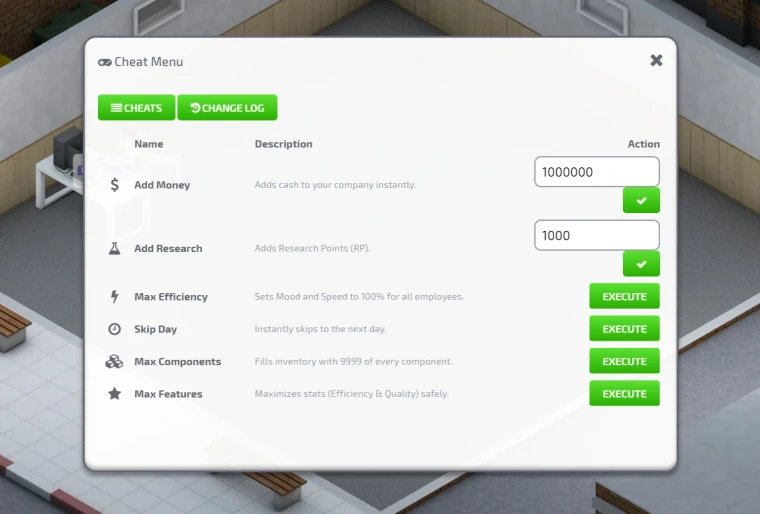Click the clock Skip Day icon
This screenshot has width=760, height=514.
114,329
